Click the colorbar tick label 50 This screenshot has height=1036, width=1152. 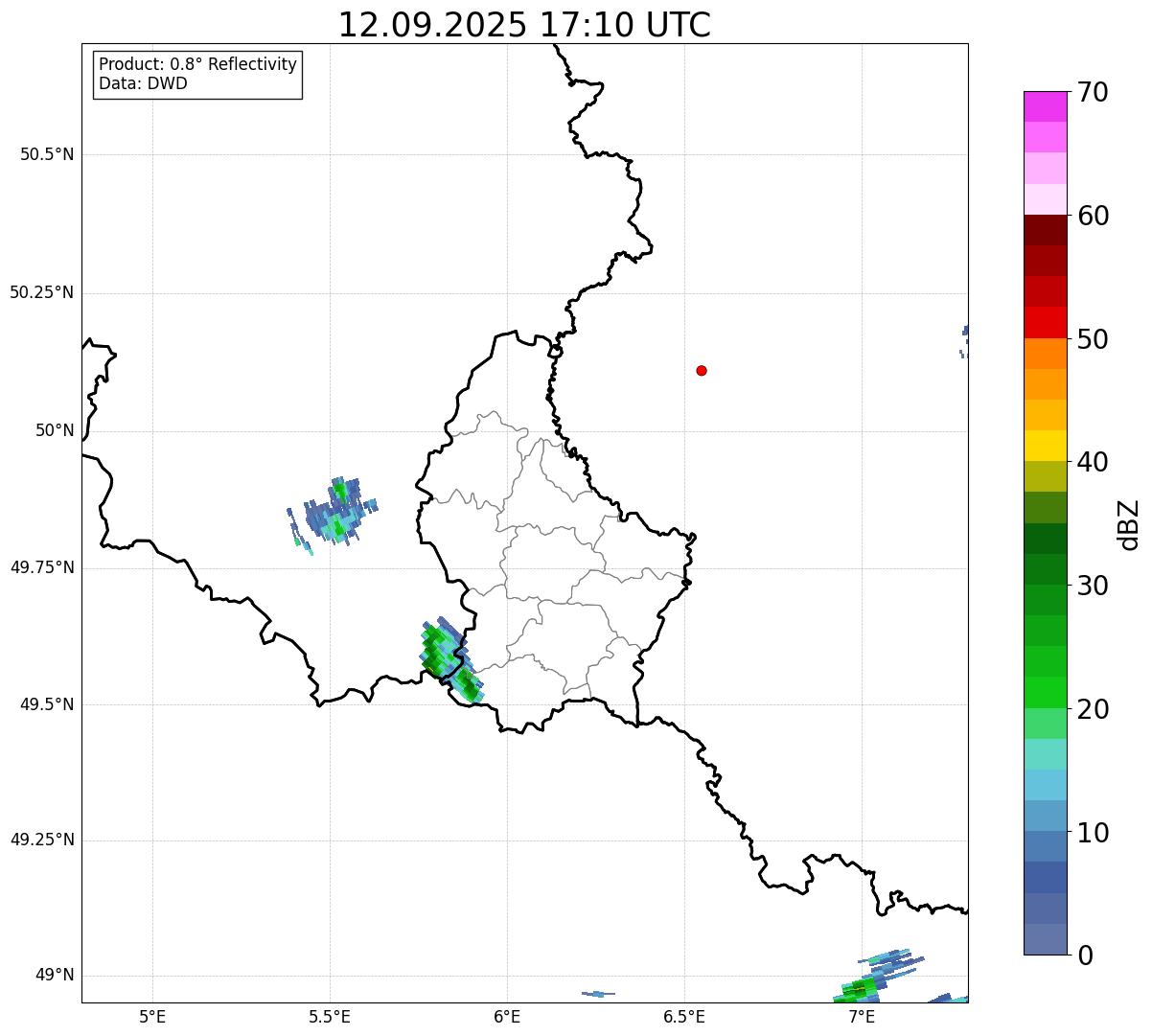coord(1093,339)
